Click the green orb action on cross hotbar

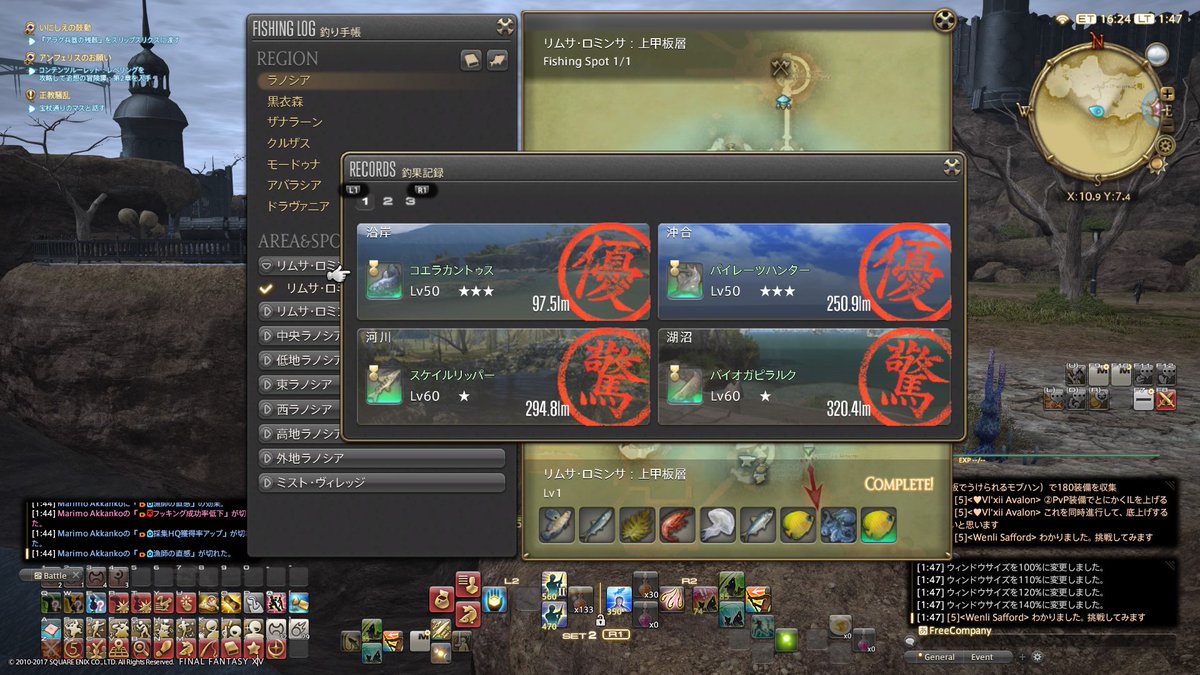pyautogui.click(x=788, y=639)
